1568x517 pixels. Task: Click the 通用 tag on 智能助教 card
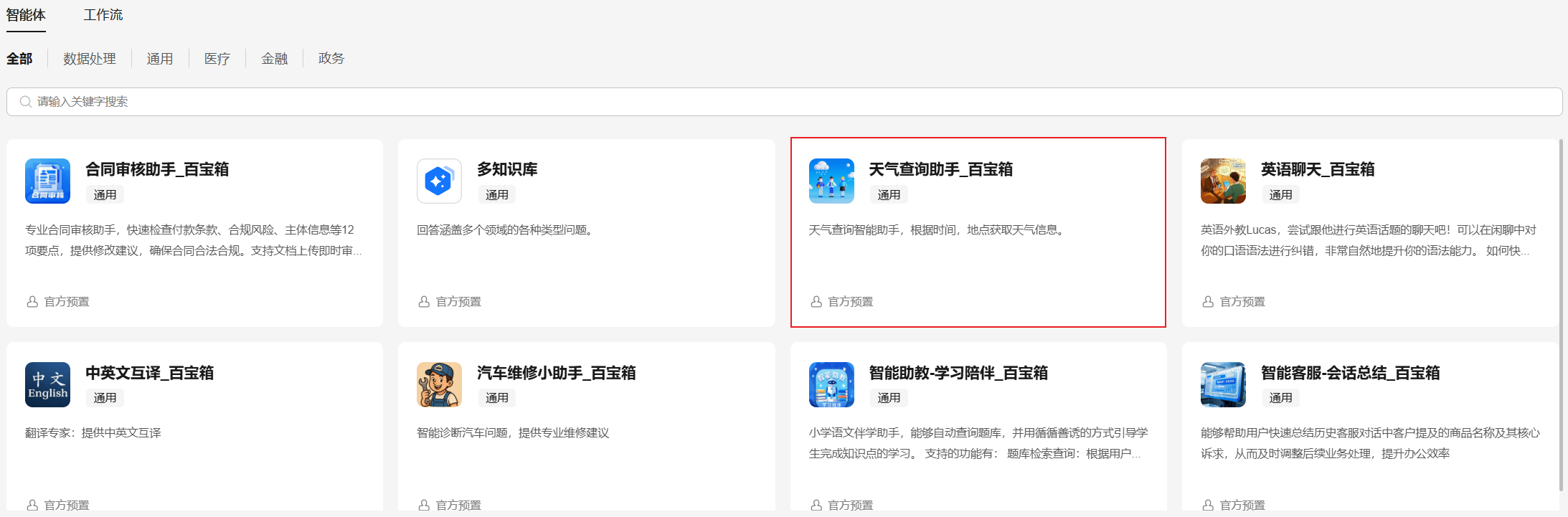889,398
